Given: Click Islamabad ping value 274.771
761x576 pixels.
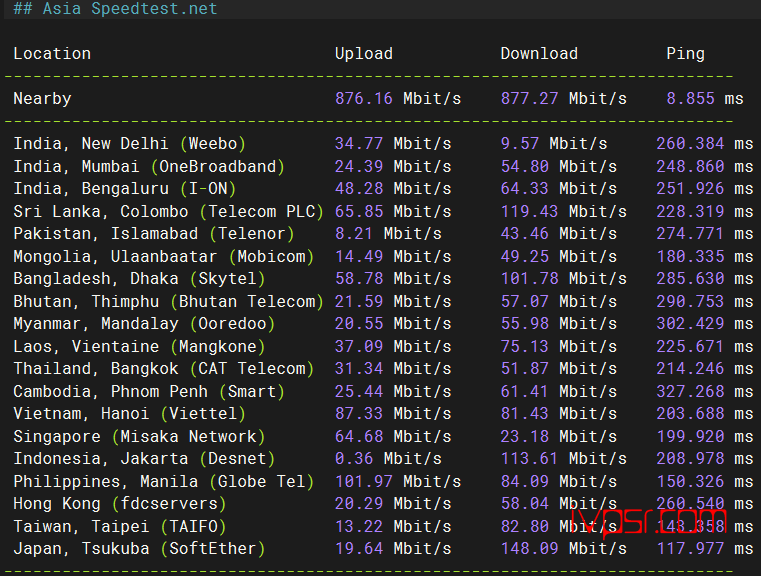Looking at the screenshot, I should click(x=690, y=234).
